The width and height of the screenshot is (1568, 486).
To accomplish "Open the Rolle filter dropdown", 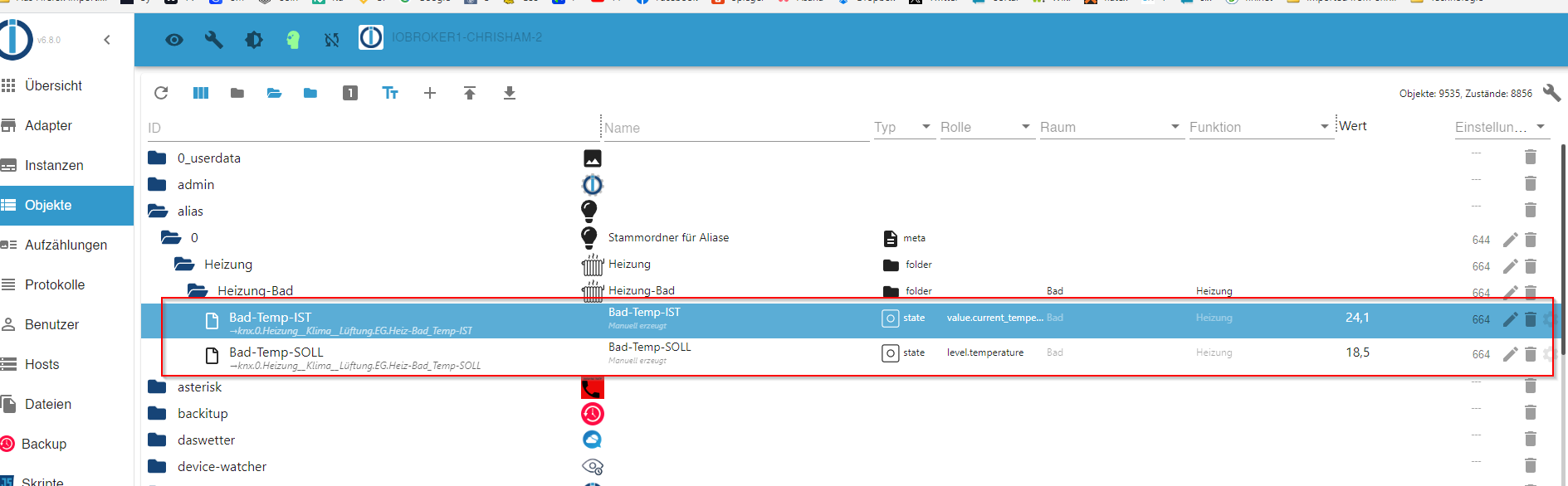I will [987, 127].
